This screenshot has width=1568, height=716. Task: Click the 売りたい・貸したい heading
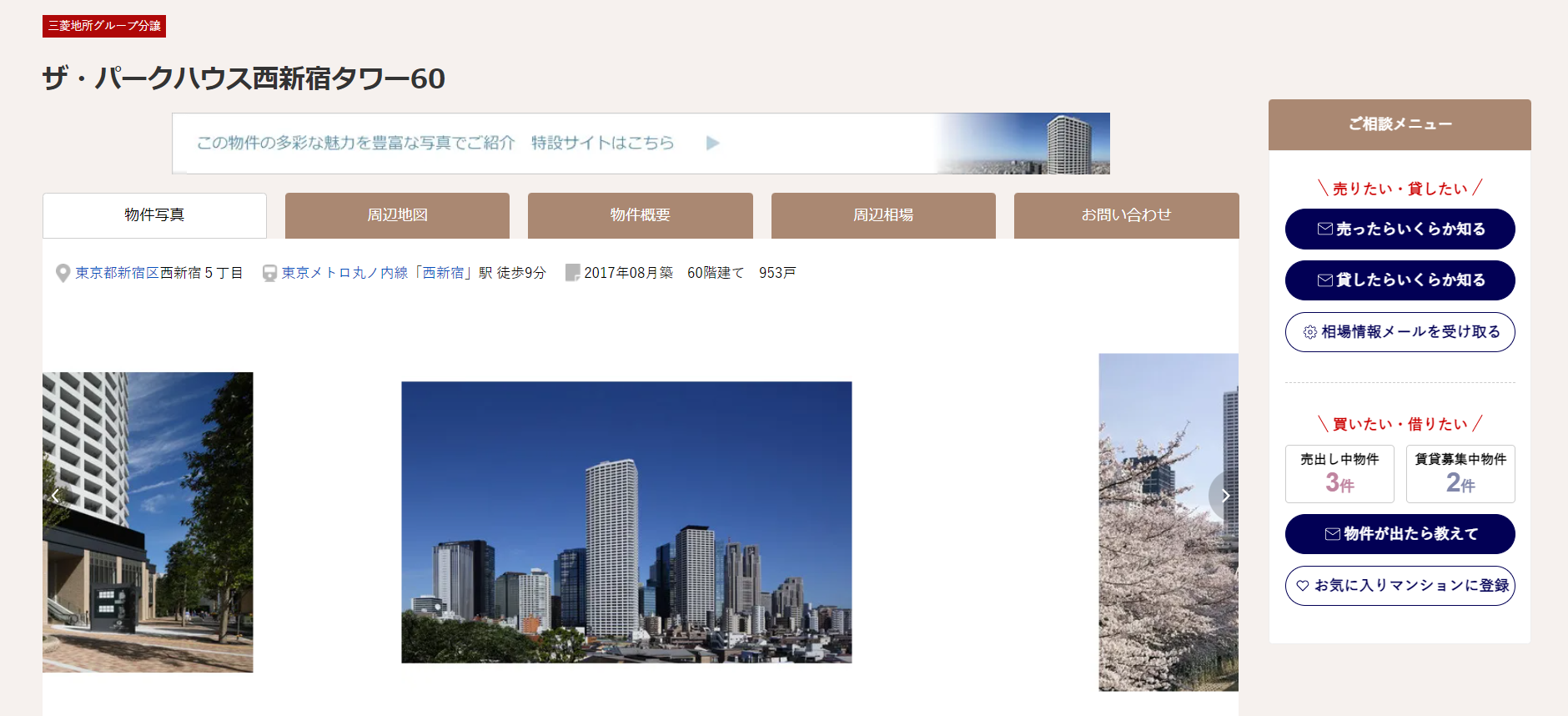pyautogui.click(x=1400, y=189)
